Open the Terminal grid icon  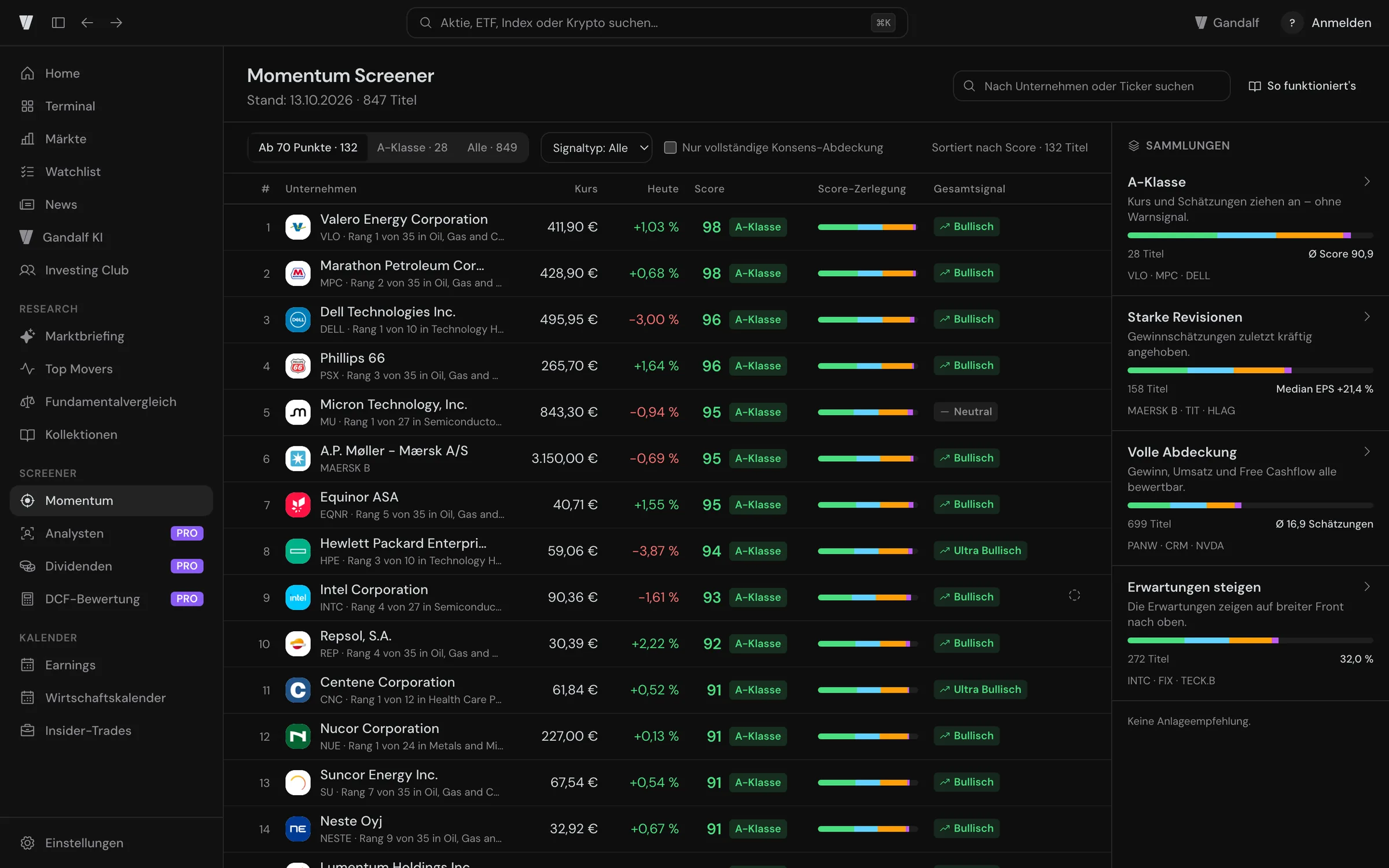(27, 106)
